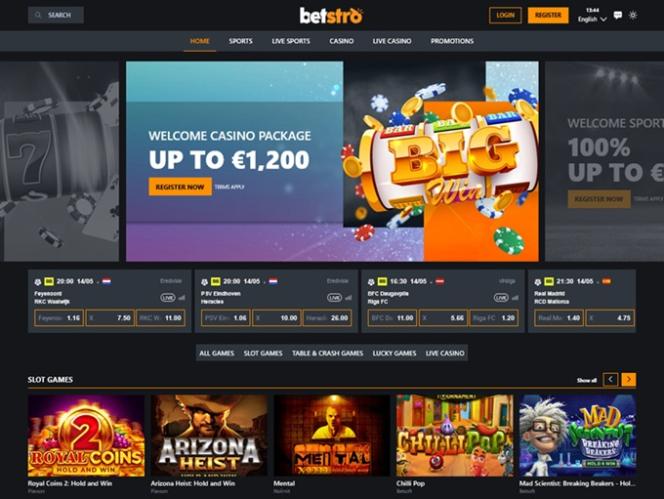Switch to Table & Crash Games filter
Viewport: 664px width, 499px height.
tap(327, 353)
